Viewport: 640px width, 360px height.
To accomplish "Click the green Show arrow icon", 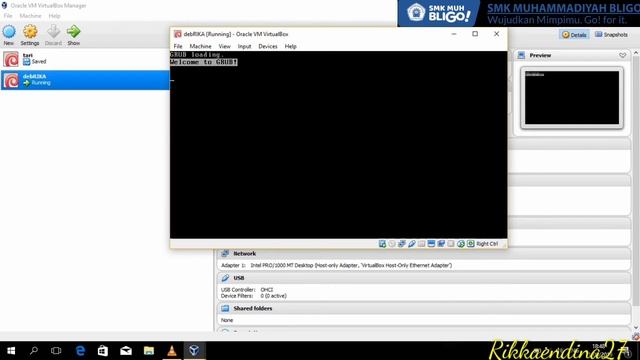I will click(73, 31).
